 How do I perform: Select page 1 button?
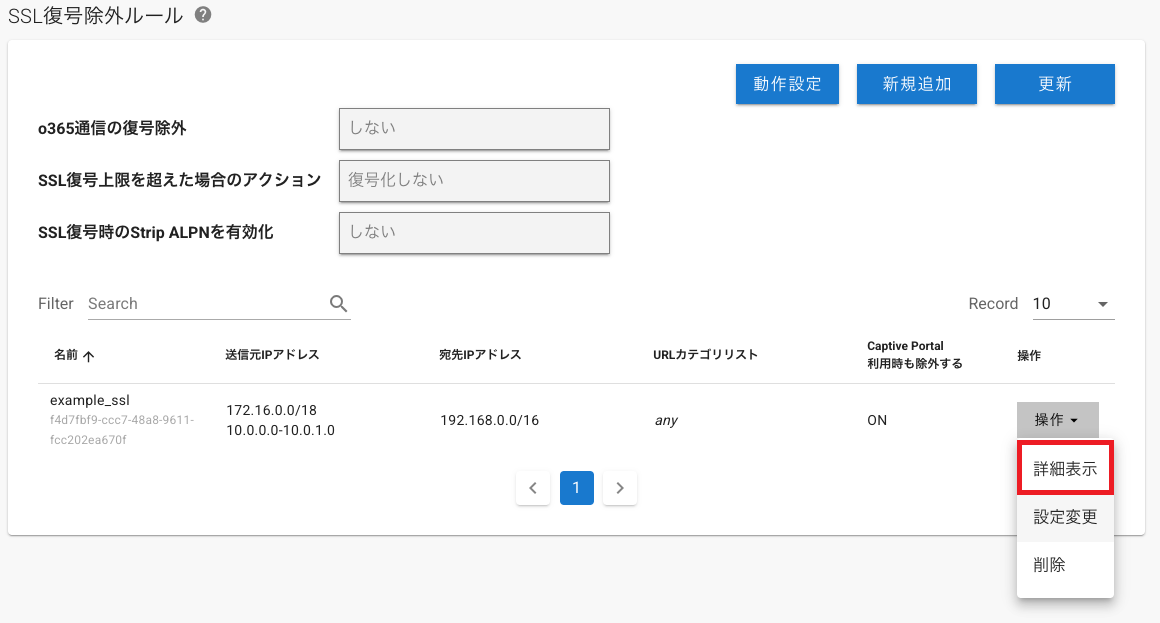click(576, 488)
